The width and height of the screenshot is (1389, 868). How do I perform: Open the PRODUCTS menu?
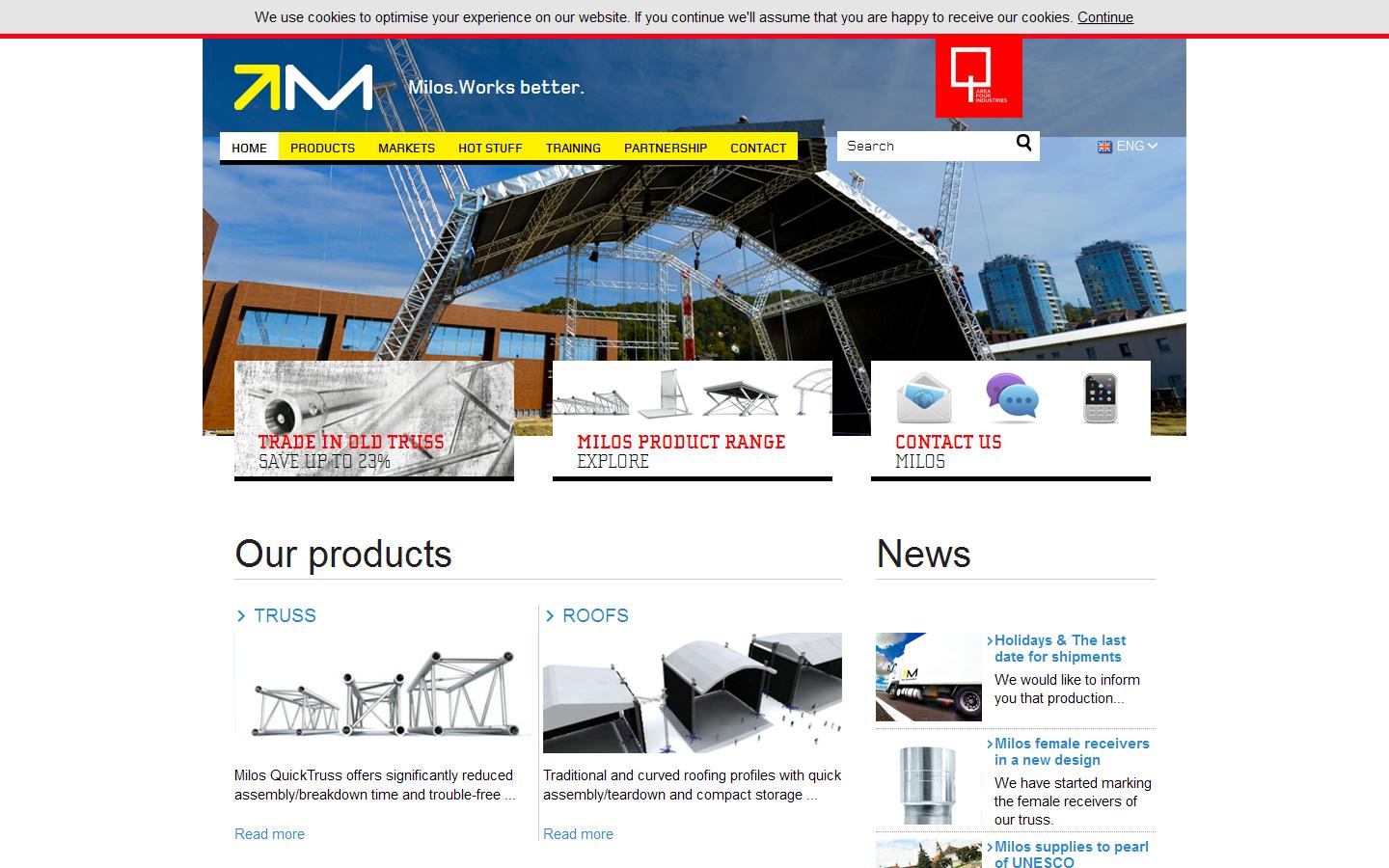(322, 147)
